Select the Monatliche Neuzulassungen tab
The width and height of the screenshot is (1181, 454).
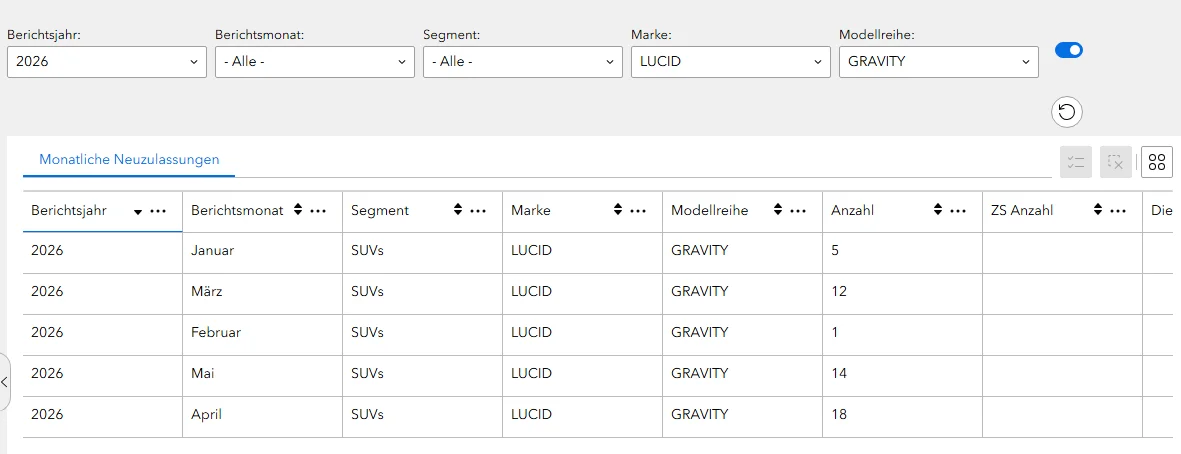129,160
